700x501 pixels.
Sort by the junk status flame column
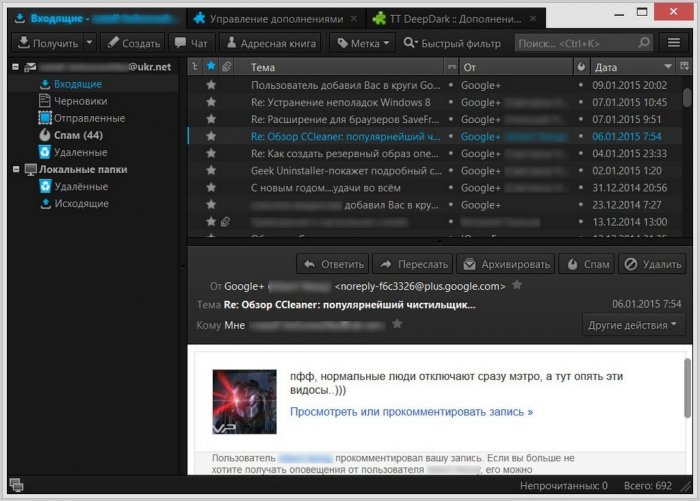click(582, 67)
